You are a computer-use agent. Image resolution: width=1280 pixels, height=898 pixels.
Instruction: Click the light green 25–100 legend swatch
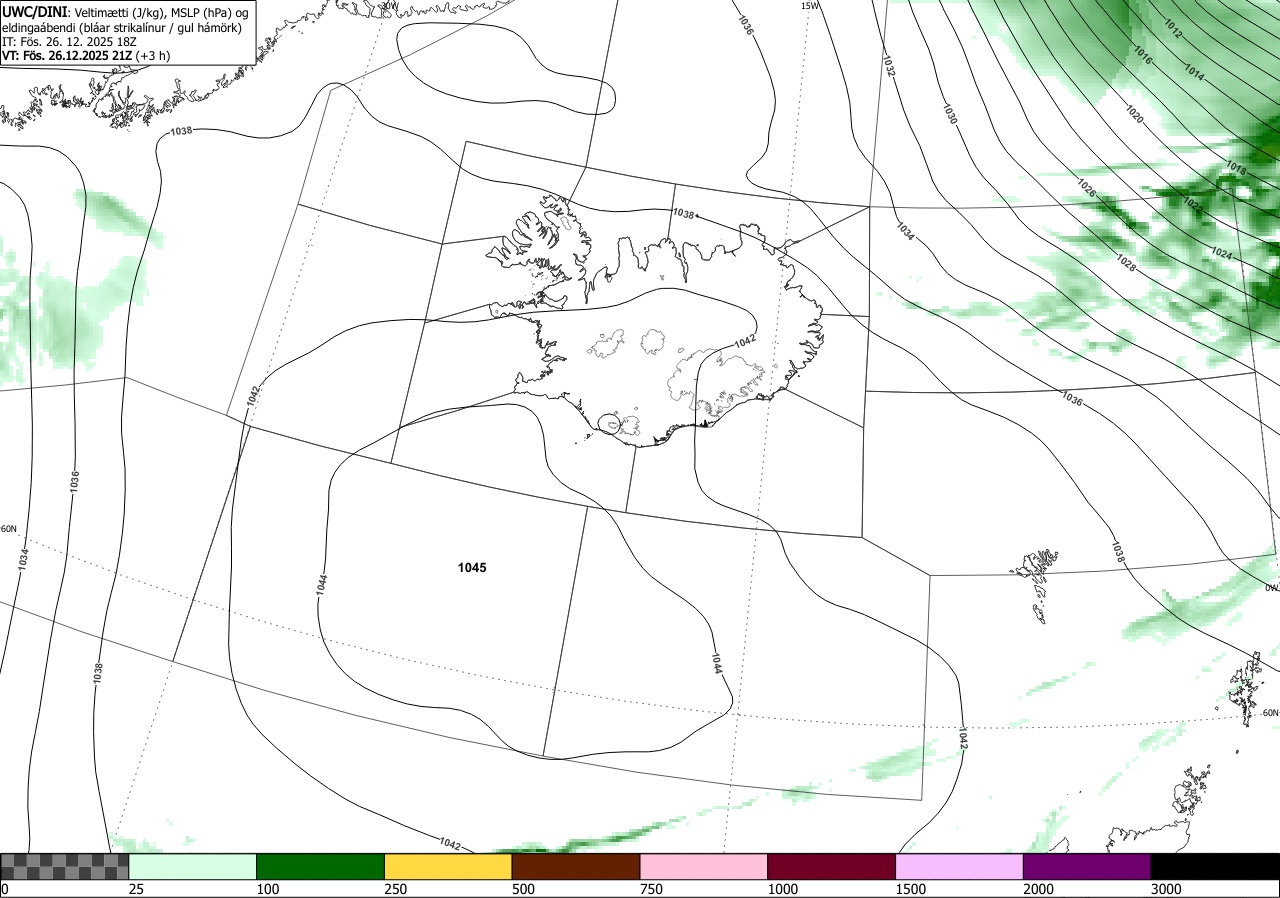click(193, 866)
